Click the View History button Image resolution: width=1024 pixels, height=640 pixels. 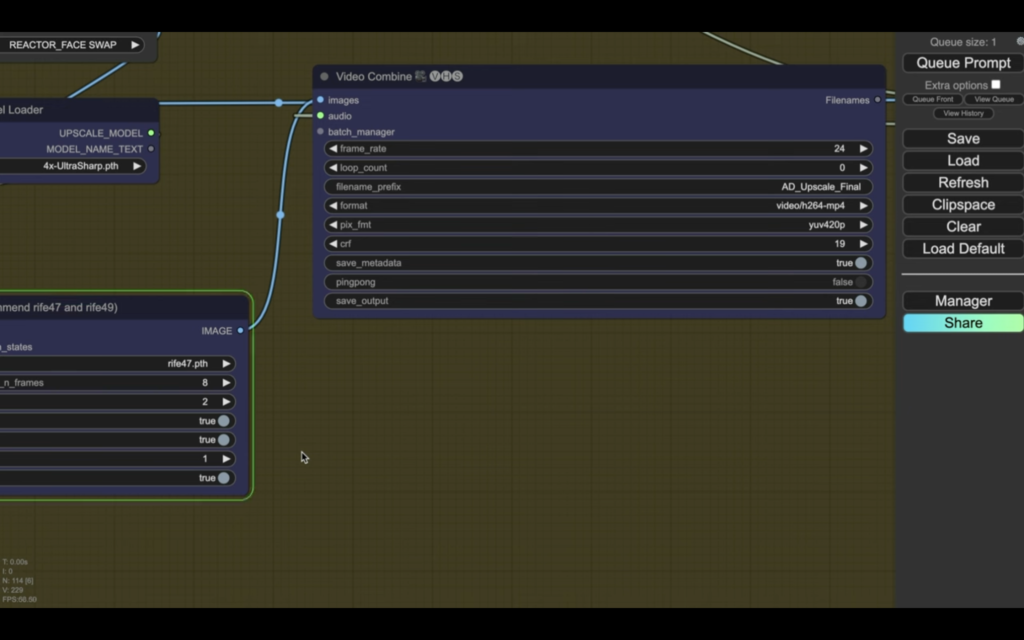pyautogui.click(x=963, y=113)
